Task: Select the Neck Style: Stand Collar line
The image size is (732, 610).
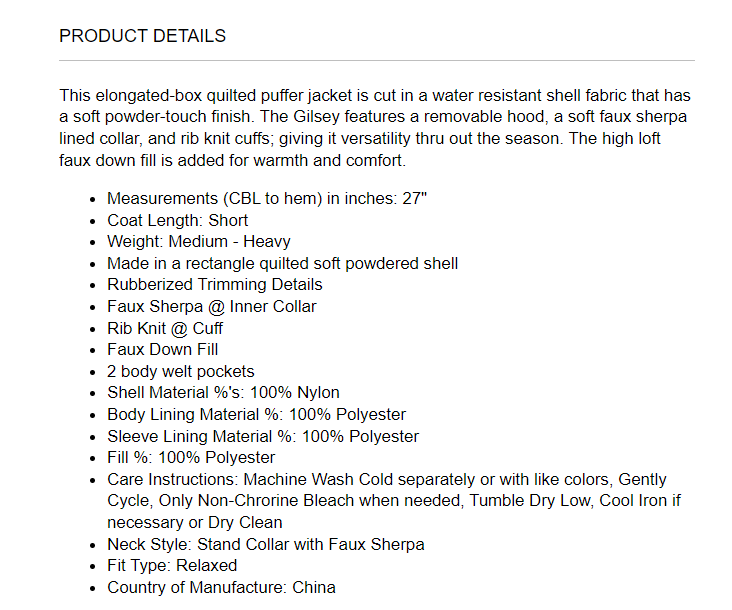Action: [265, 544]
